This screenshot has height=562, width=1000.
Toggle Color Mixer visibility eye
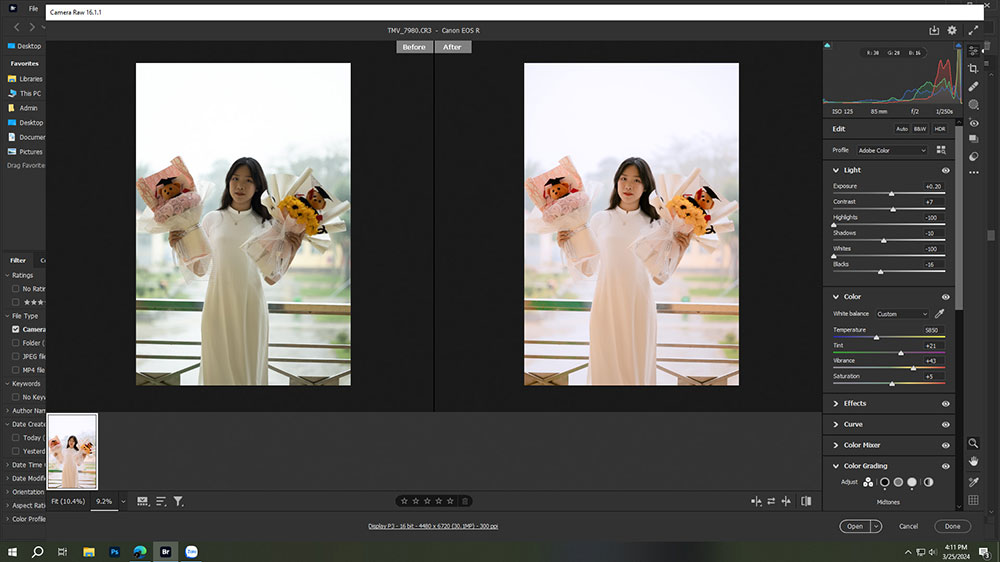(946, 445)
